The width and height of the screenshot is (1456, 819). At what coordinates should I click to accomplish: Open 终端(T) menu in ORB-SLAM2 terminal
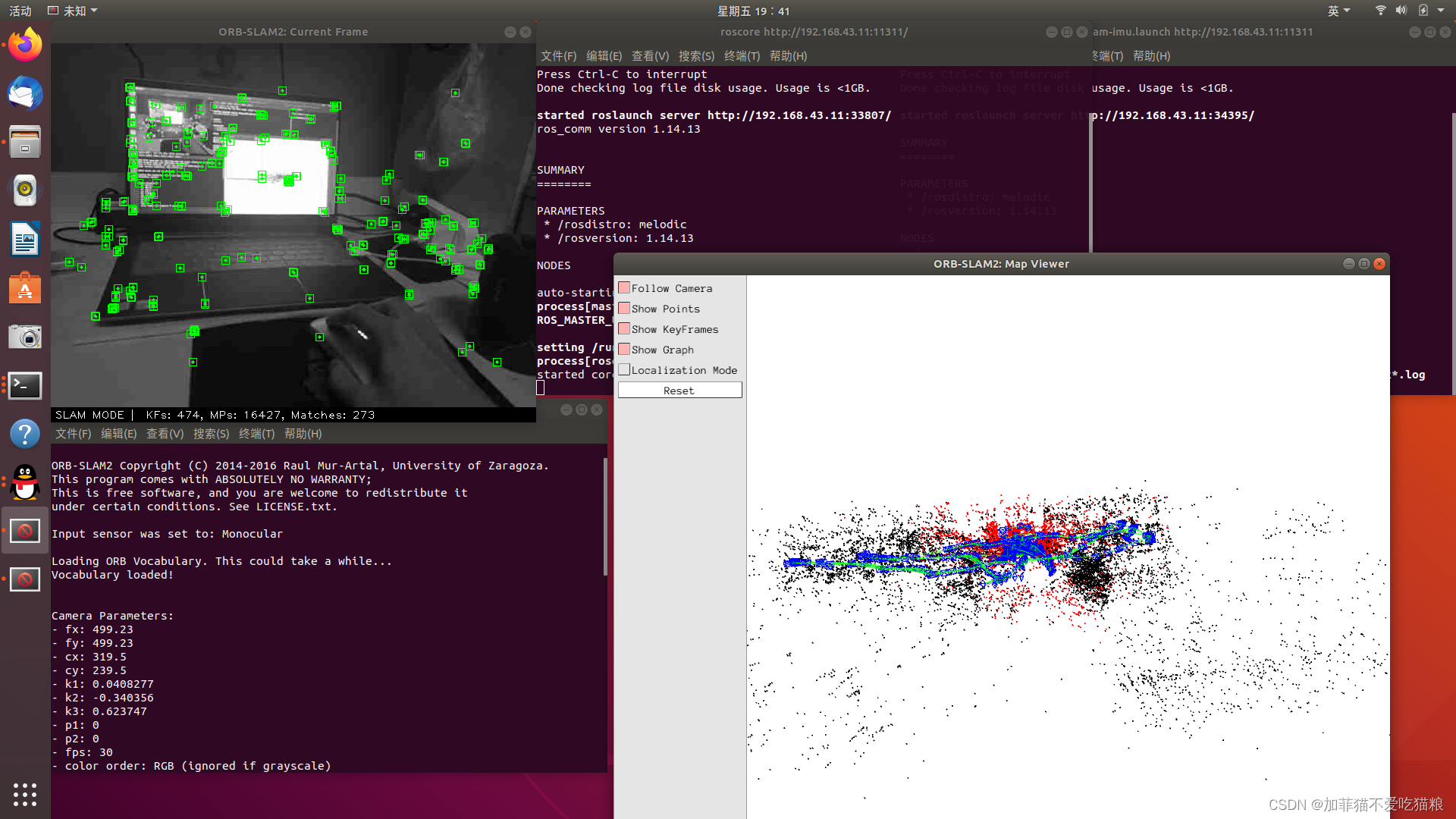[x=256, y=434]
